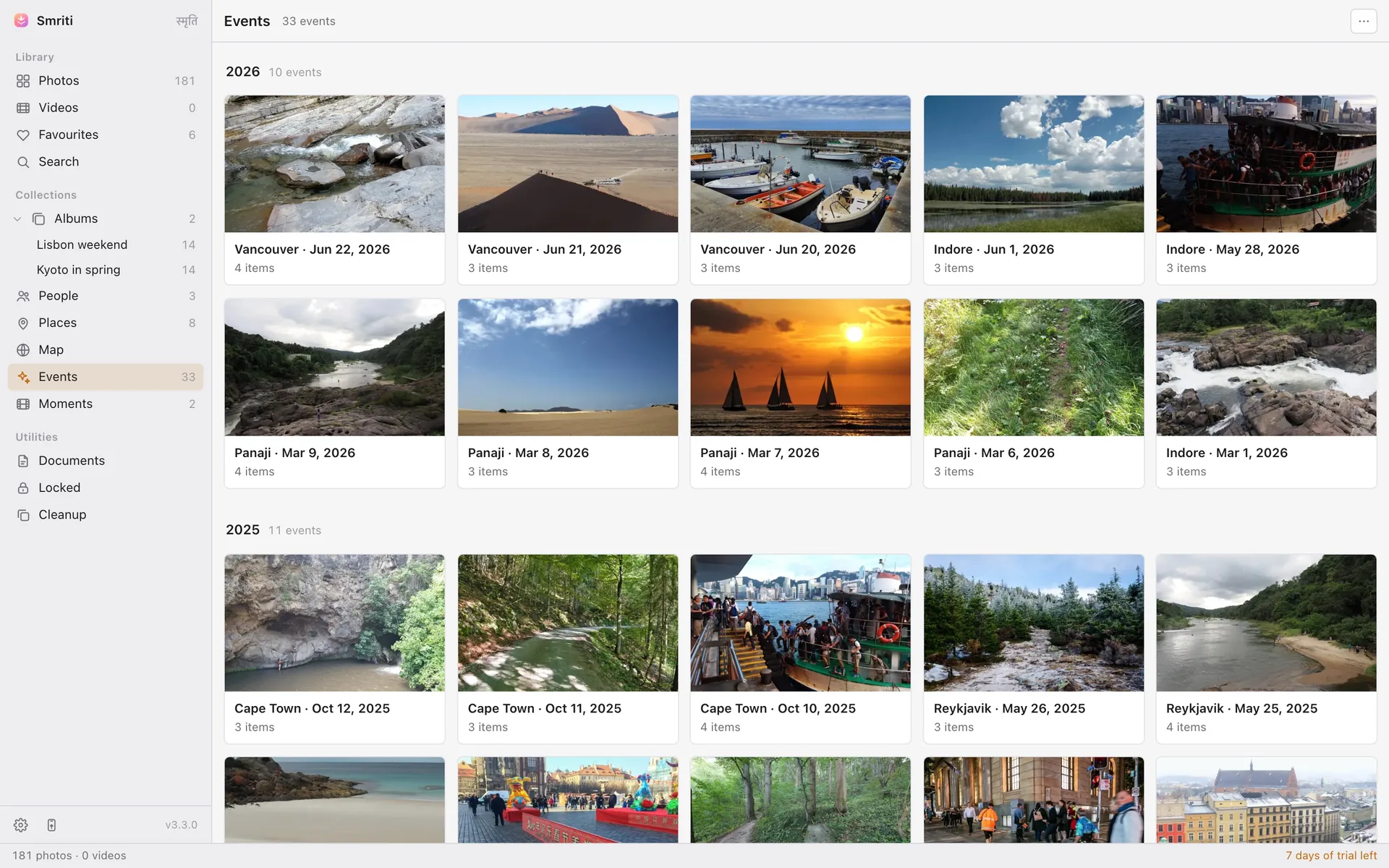The height and width of the screenshot is (868, 1389).
Task: Click the स्मृति Hindi label in header
Action: coord(187,21)
